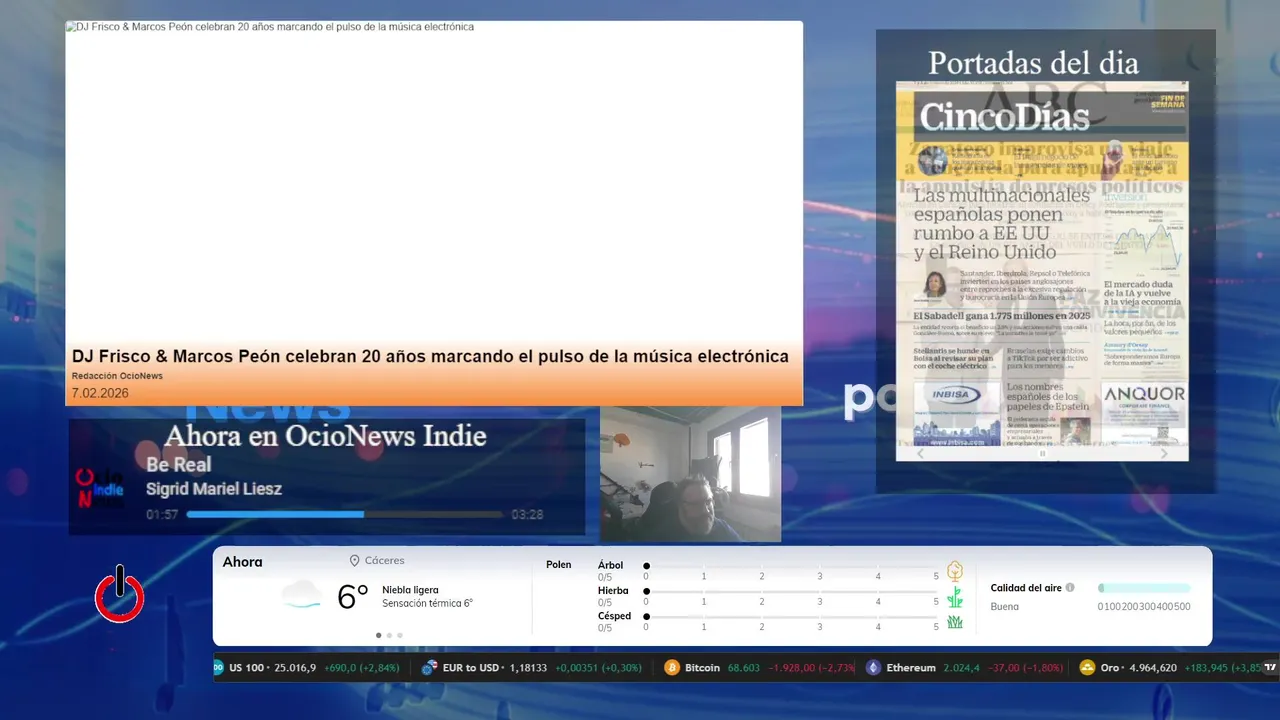Viewport: 1280px width, 720px height.
Task: Select the third weather carousel dot
Action: coord(400,635)
